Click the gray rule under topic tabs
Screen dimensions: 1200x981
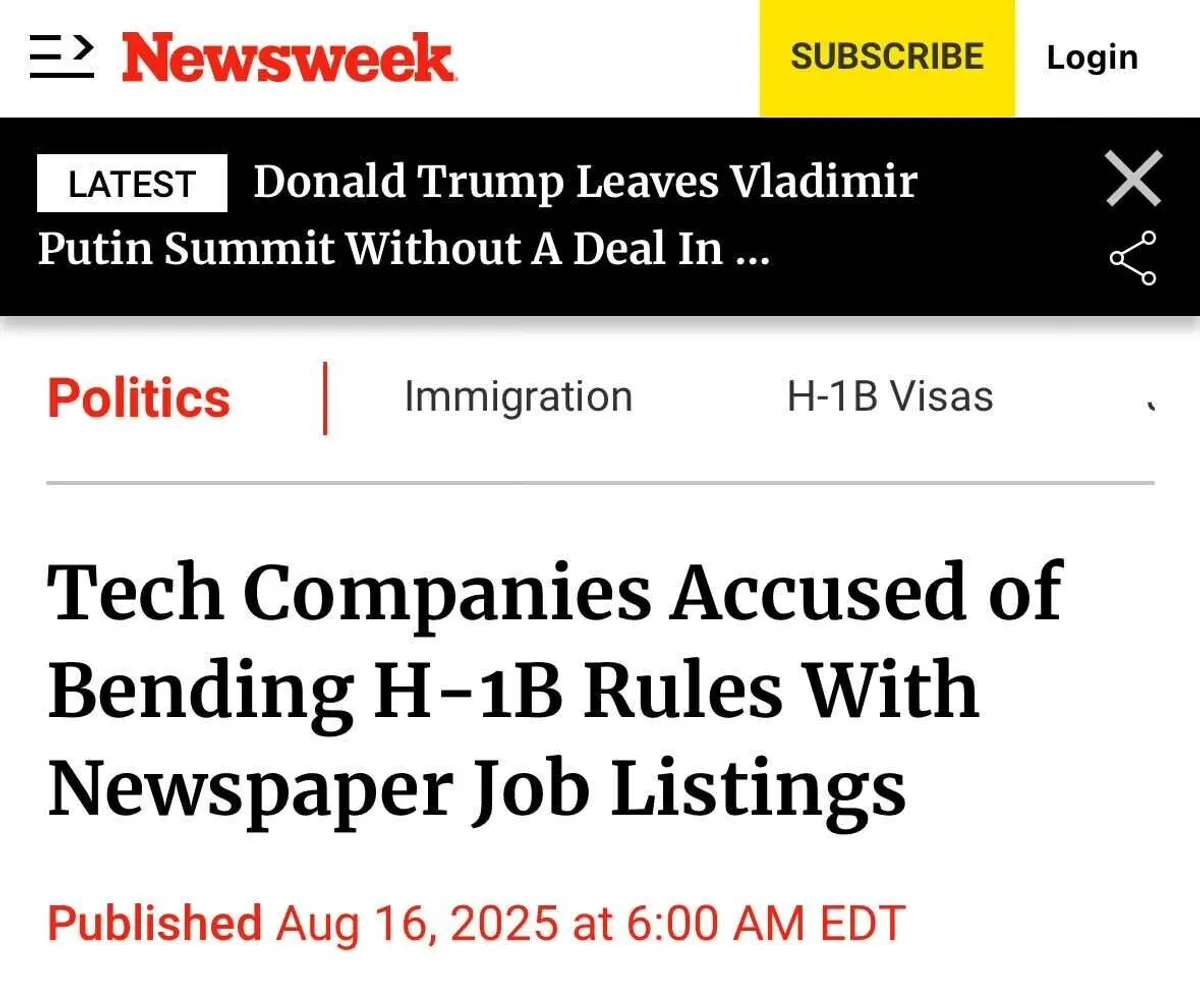[600, 483]
